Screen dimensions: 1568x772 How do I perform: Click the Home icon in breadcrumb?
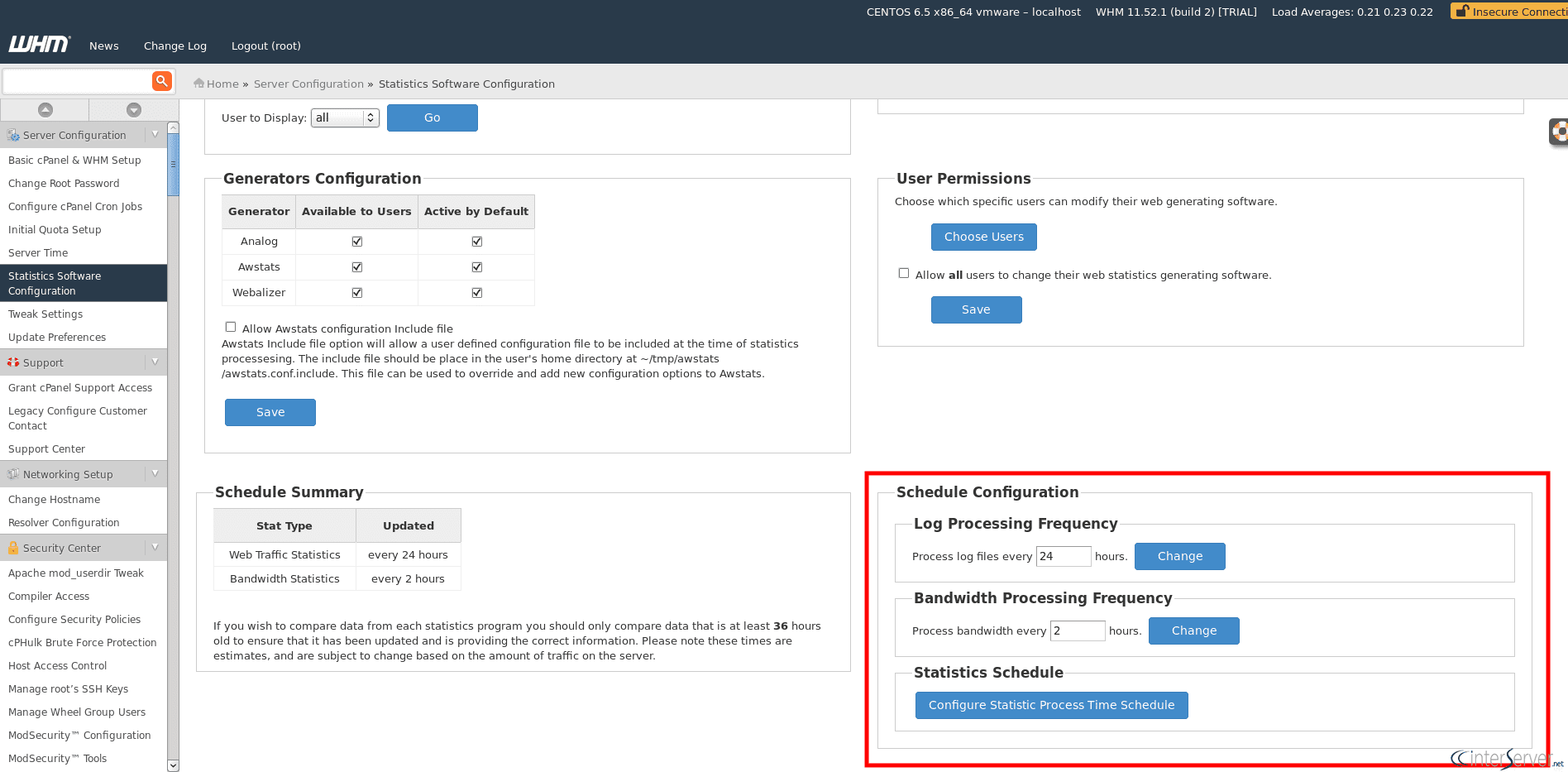point(198,84)
